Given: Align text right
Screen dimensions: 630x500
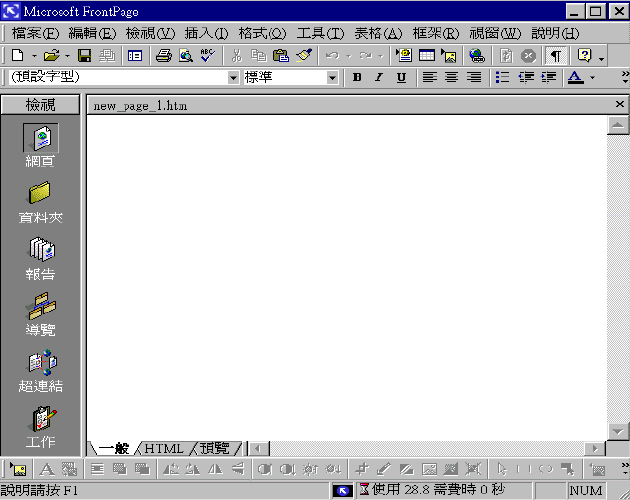Looking at the screenshot, I should (474, 77).
